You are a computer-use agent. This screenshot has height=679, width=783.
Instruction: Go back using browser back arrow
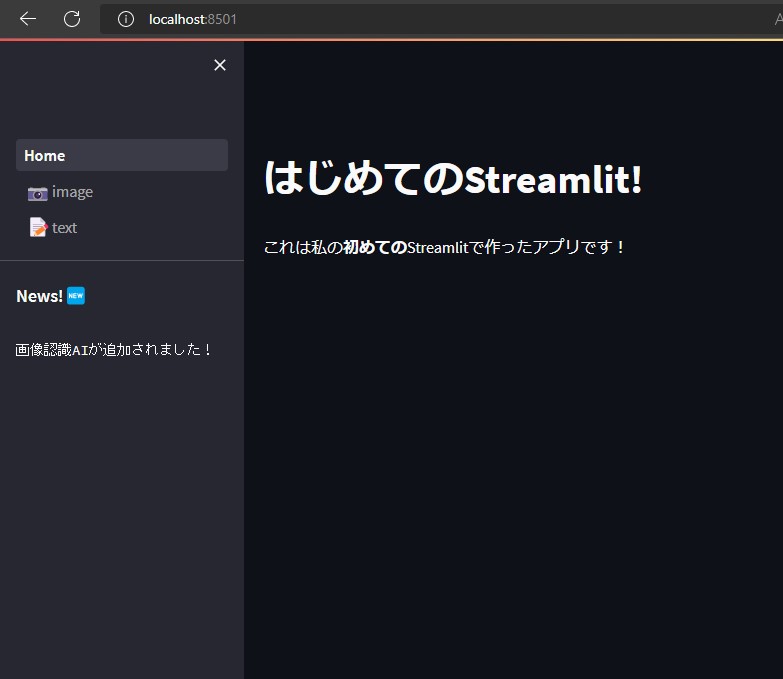(28, 19)
